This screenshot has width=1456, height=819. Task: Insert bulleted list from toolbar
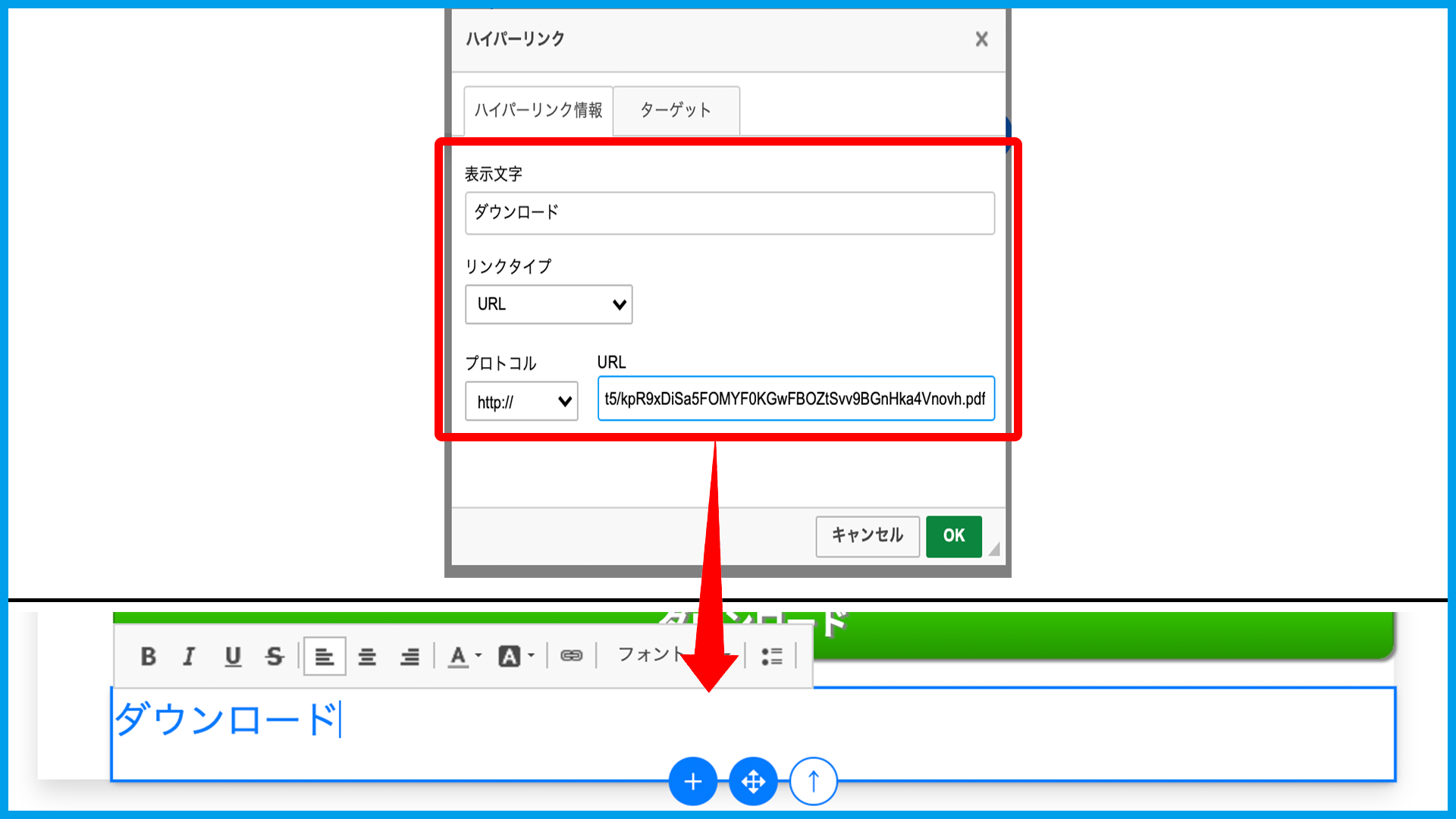point(771,656)
